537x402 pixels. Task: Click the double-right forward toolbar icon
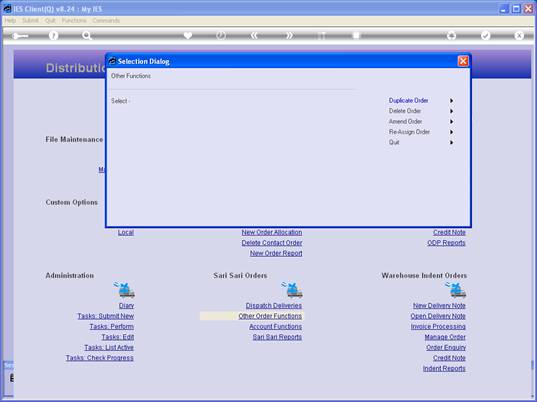point(289,35)
